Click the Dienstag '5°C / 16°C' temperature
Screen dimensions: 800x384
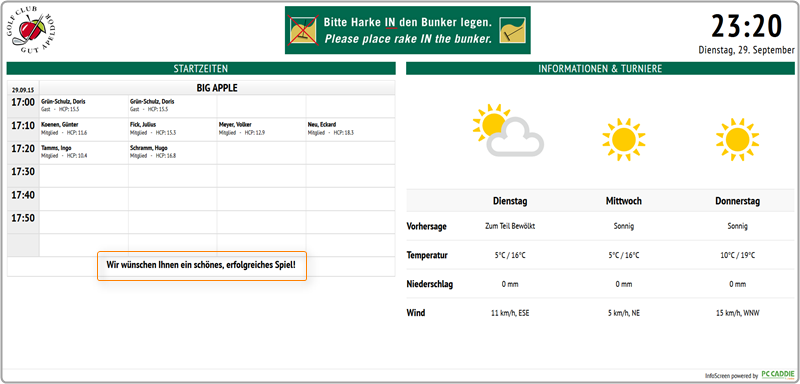(510, 255)
